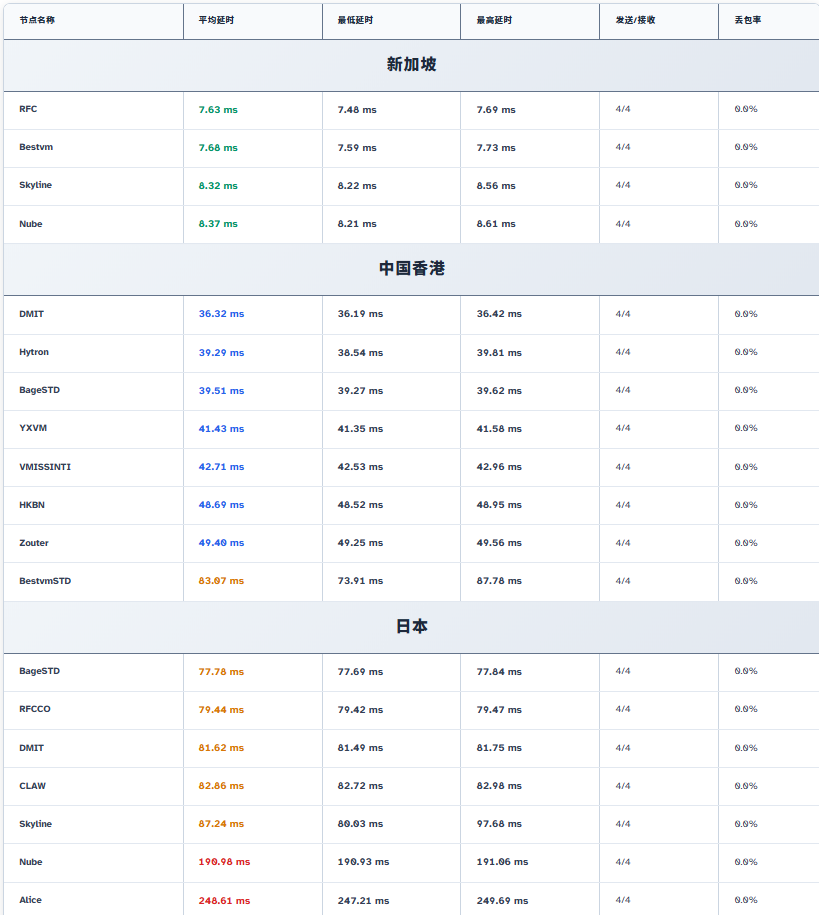Collapse the 日本 group header
Image resolution: width=819 pixels, height=915 pixels.
pyautogui.click(x=411, y=627)
